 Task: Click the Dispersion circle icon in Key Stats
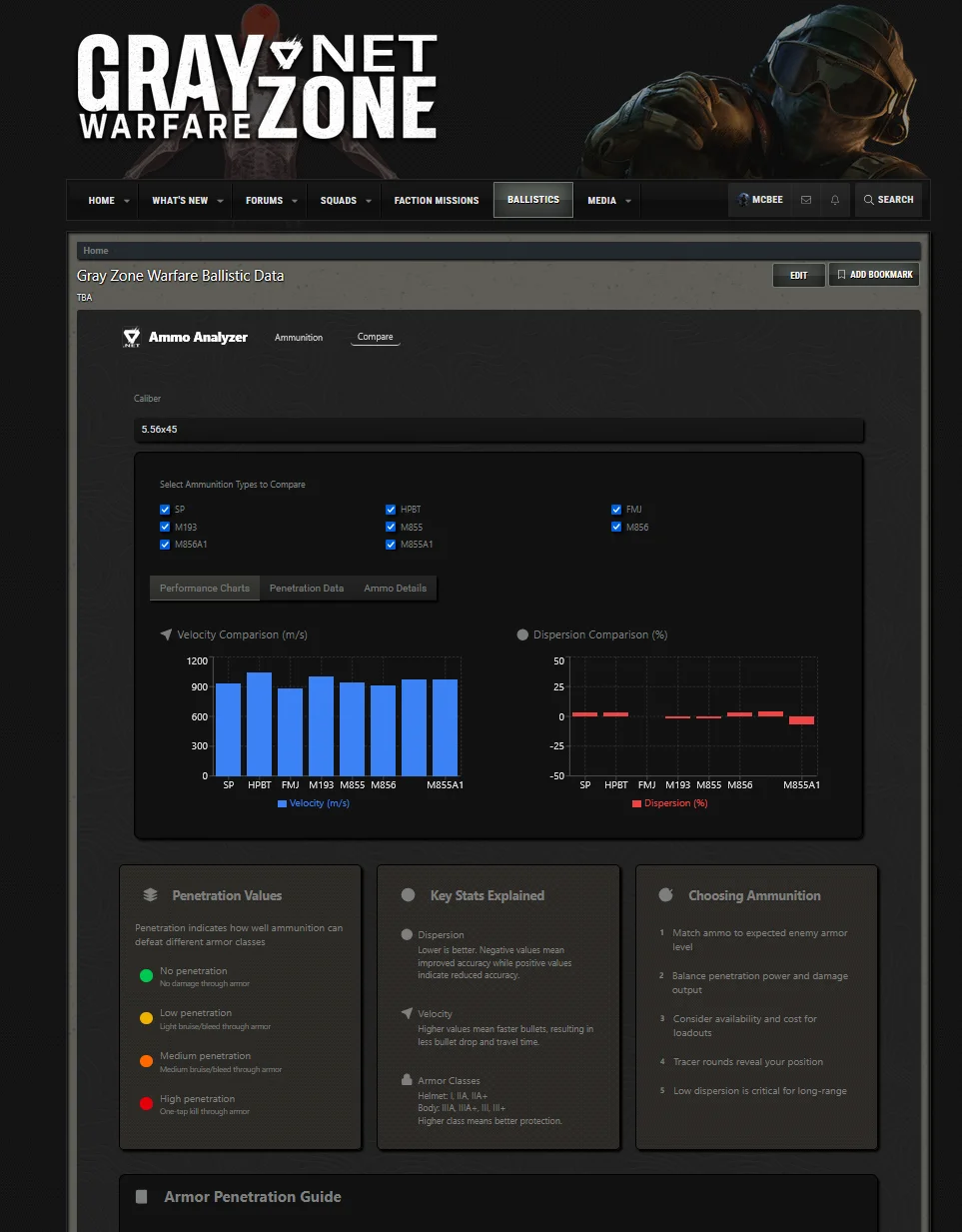(407, 935)
